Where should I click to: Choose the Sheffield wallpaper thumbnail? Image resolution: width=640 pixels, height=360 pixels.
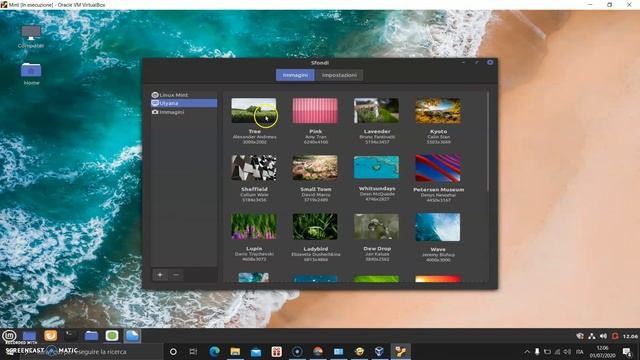pyautogui.click(x=254, y=168)
